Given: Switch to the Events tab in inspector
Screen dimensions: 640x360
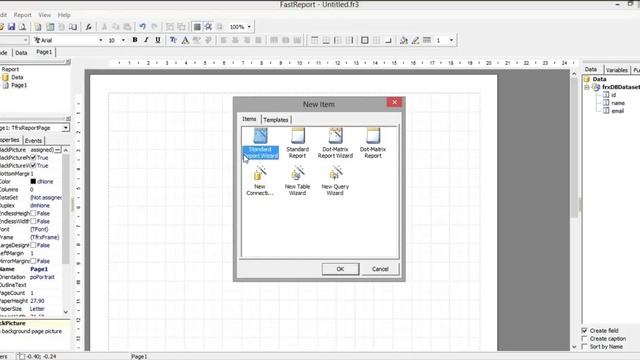Looking at the screenshot, I should (33, 140).
